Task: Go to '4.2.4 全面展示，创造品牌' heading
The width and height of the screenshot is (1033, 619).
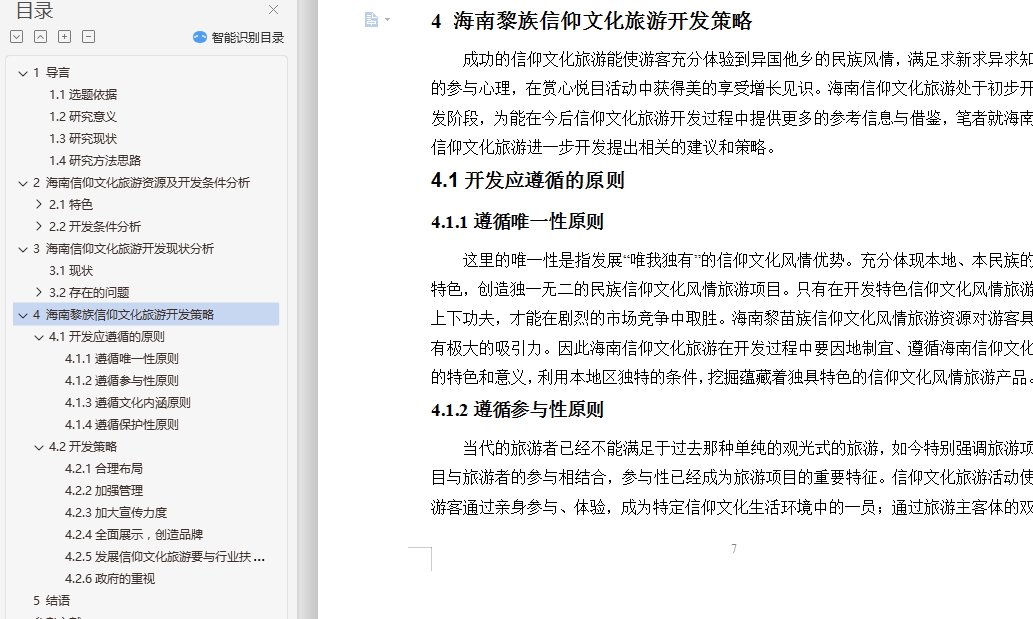Action: tap(134, 535)
